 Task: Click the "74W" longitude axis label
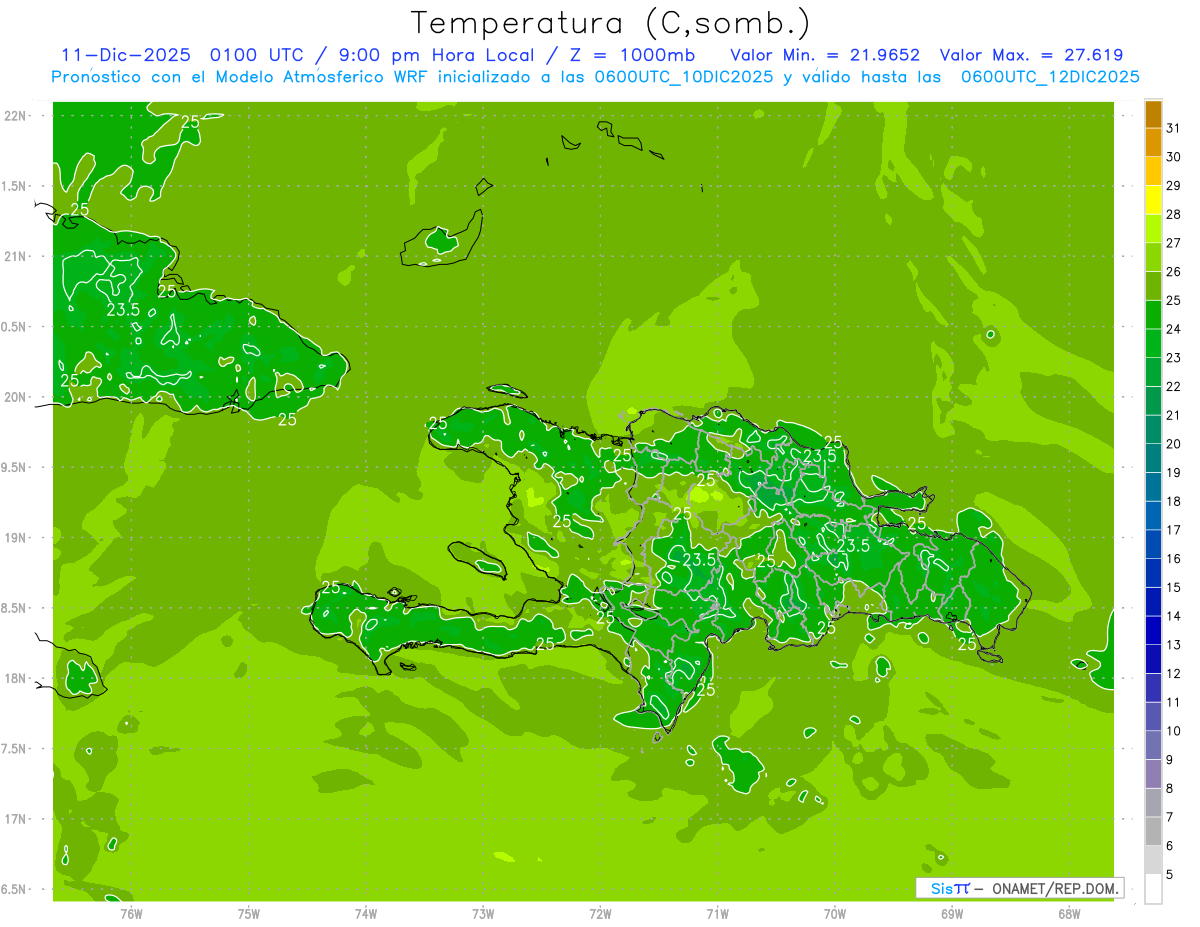tap(366, 914)
